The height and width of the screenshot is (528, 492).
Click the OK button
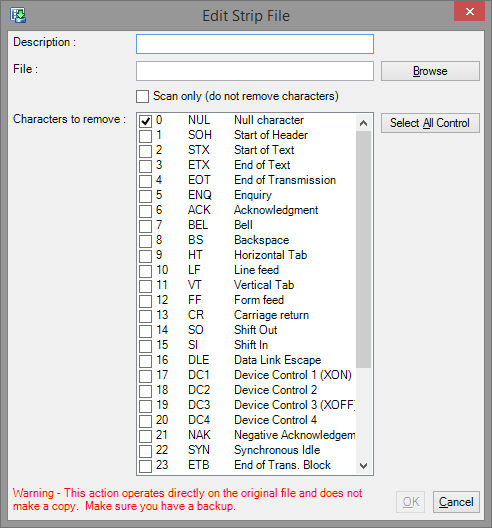[x=411, y=502]
